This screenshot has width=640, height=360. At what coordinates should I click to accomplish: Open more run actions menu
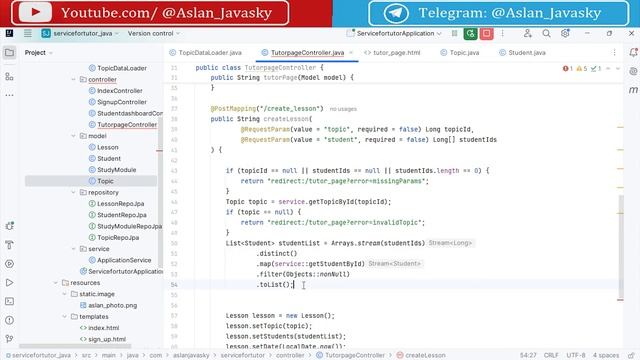click(503, 33)
